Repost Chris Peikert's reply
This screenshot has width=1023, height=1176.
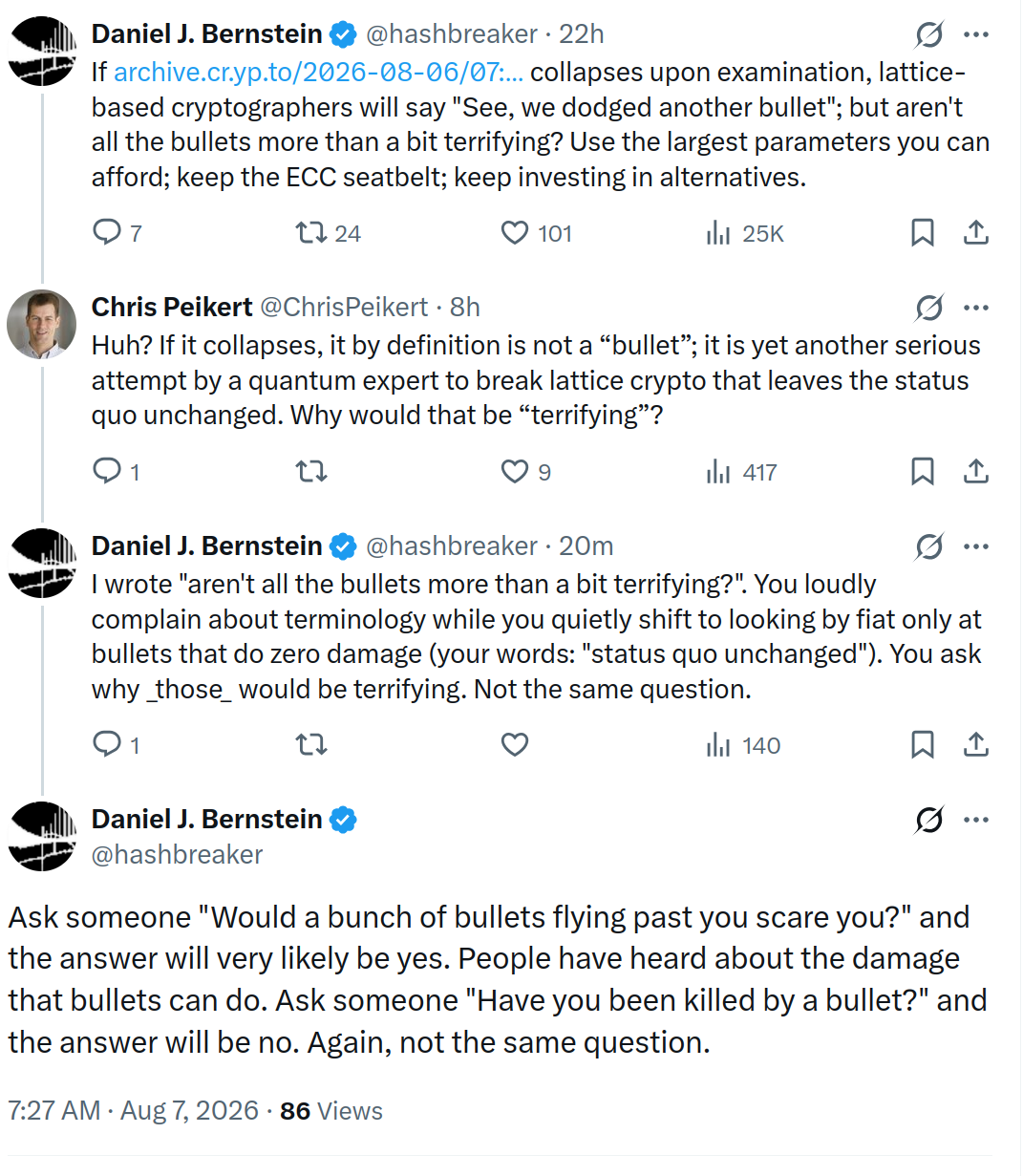(311, 471)
